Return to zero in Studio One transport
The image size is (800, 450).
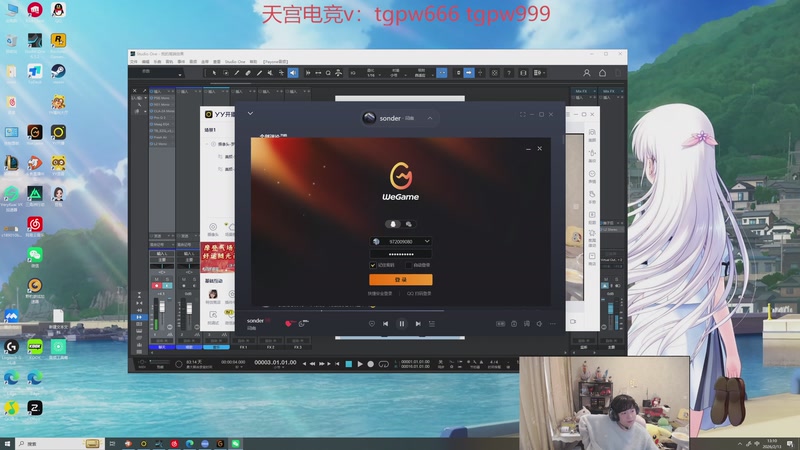(x=337, y=364)
